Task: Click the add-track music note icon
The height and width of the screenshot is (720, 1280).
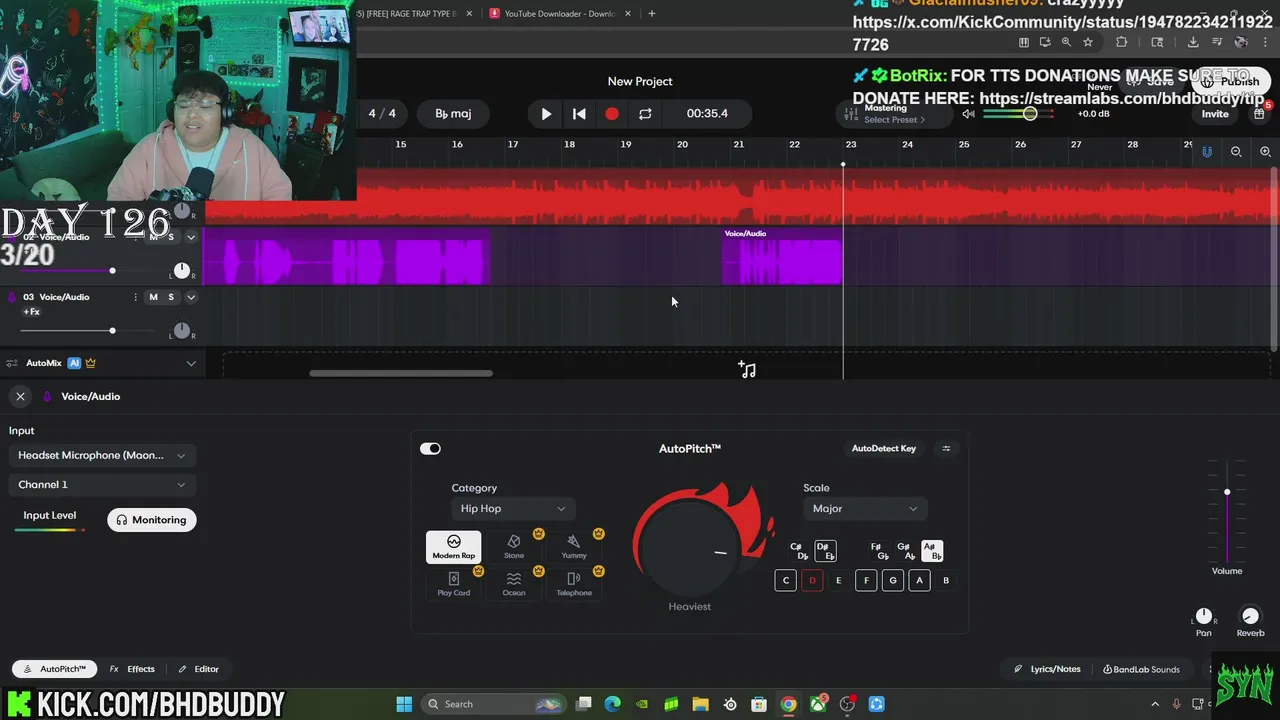Action: point(747,370)
